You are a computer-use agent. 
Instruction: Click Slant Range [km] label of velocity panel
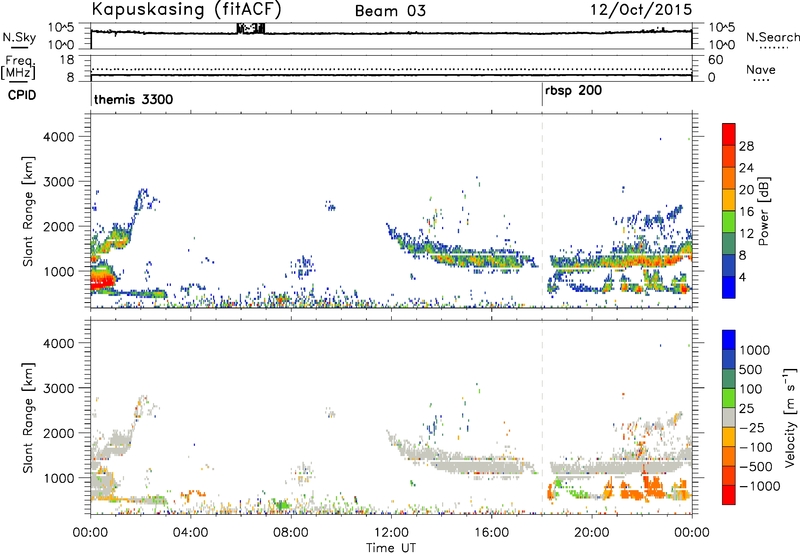(29, 418)
